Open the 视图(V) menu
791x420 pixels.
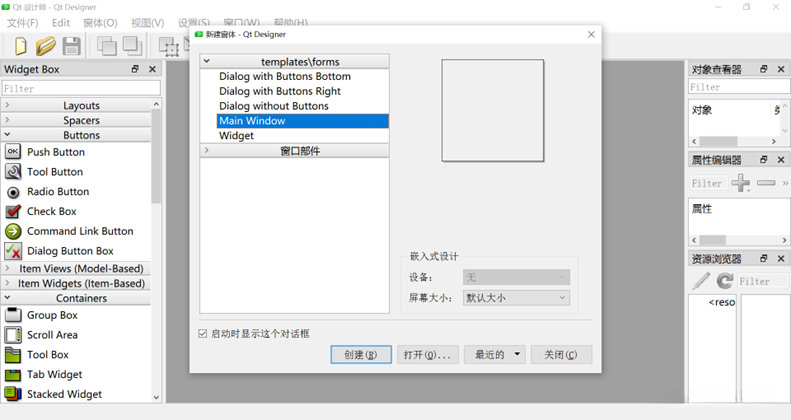pos(148,23)
